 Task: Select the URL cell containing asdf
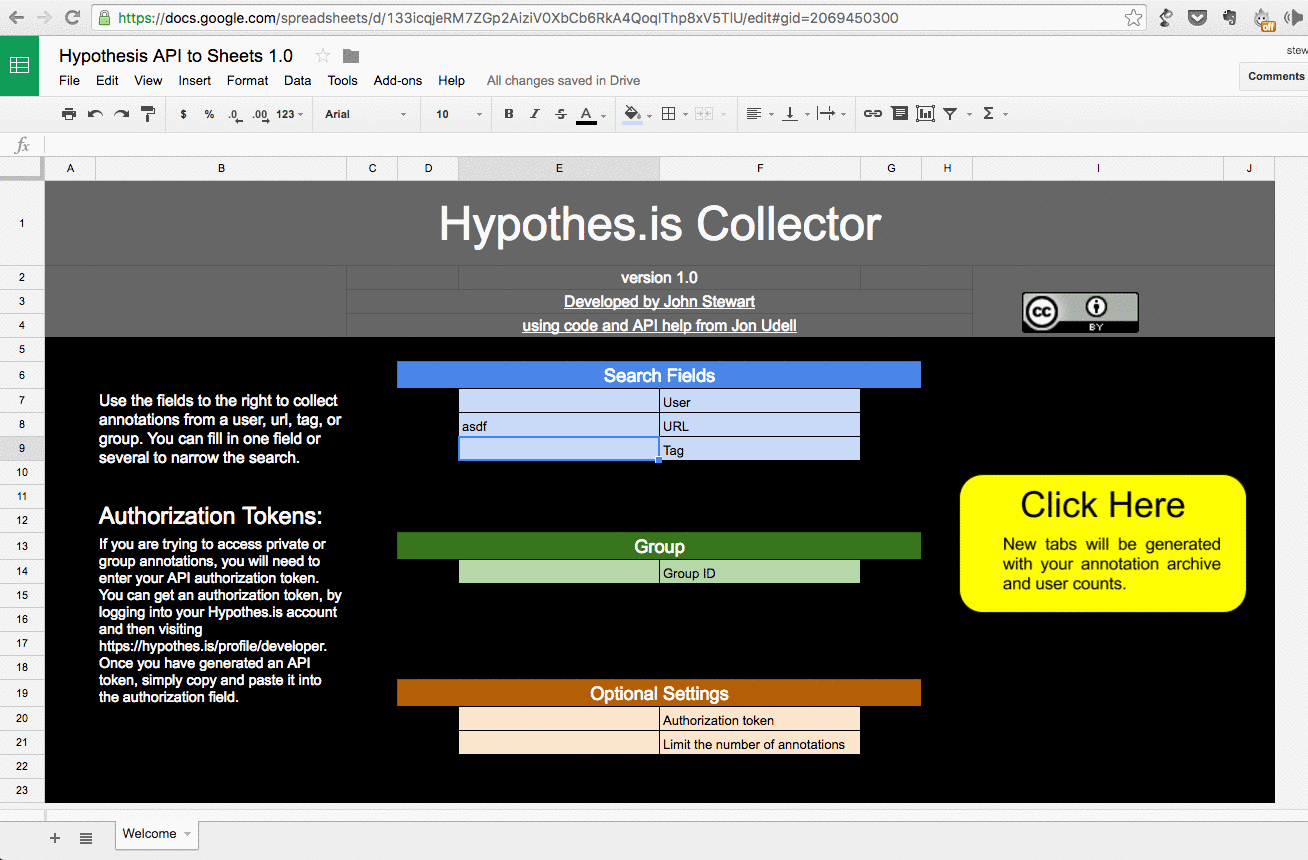559,425
